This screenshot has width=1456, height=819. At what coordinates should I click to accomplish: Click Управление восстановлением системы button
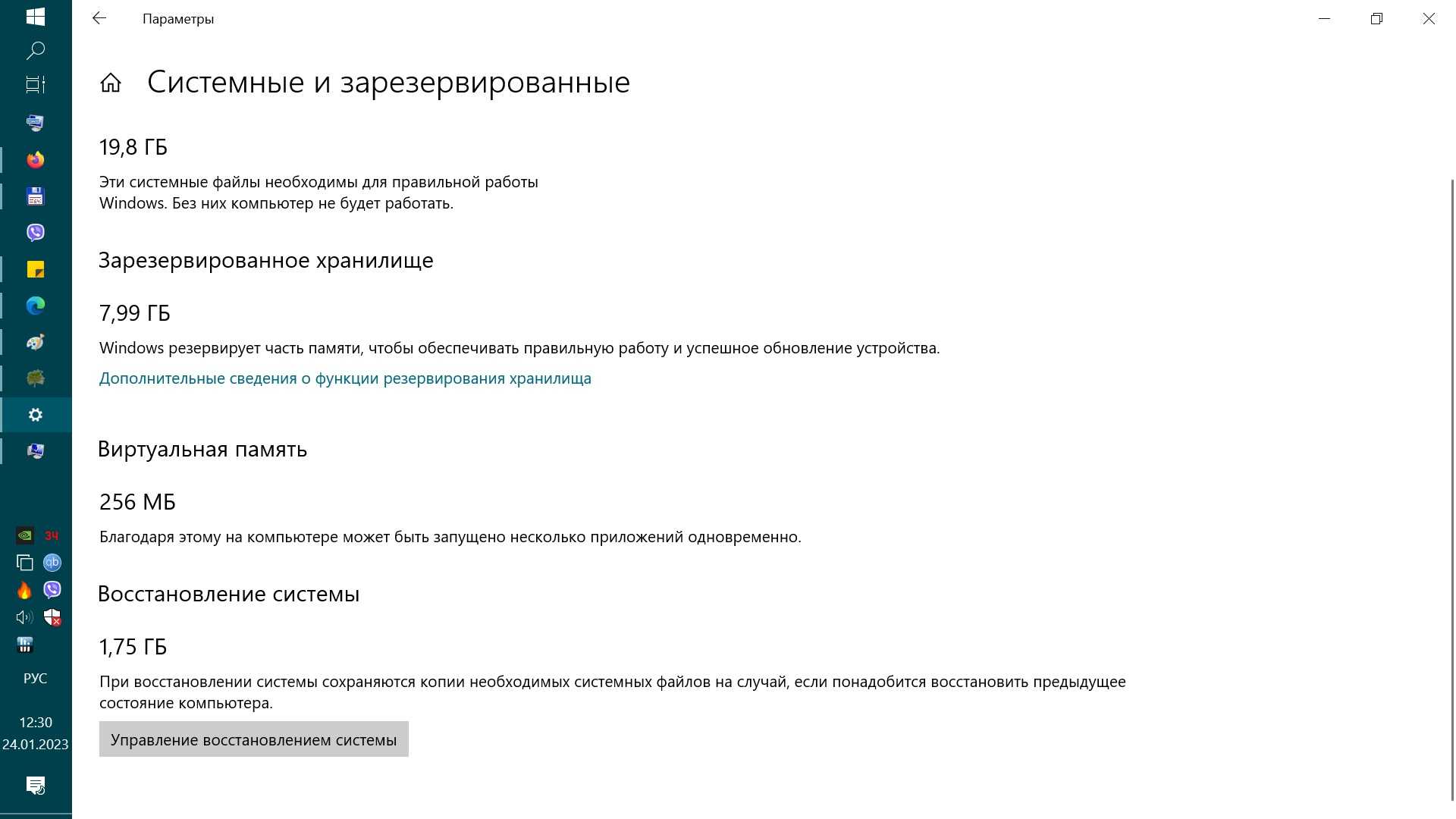point(253,739)
